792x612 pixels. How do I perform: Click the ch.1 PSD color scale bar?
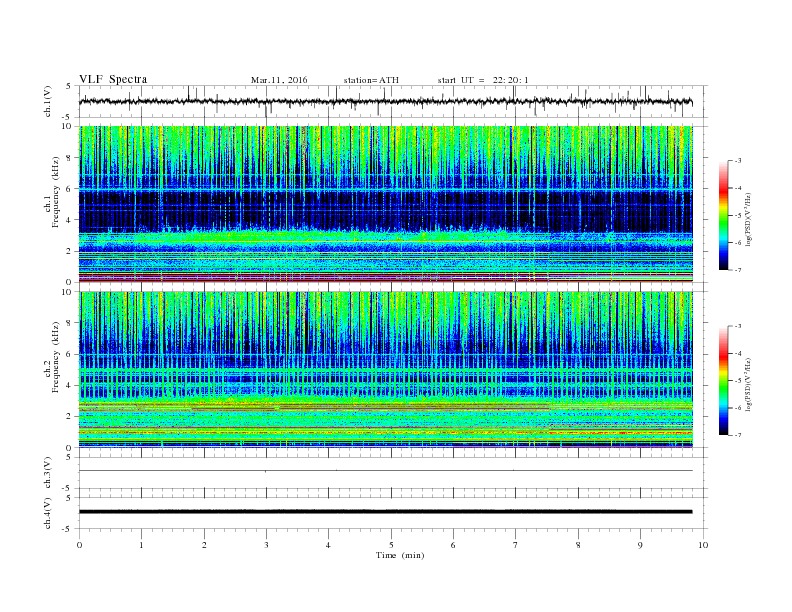[724, 215]
